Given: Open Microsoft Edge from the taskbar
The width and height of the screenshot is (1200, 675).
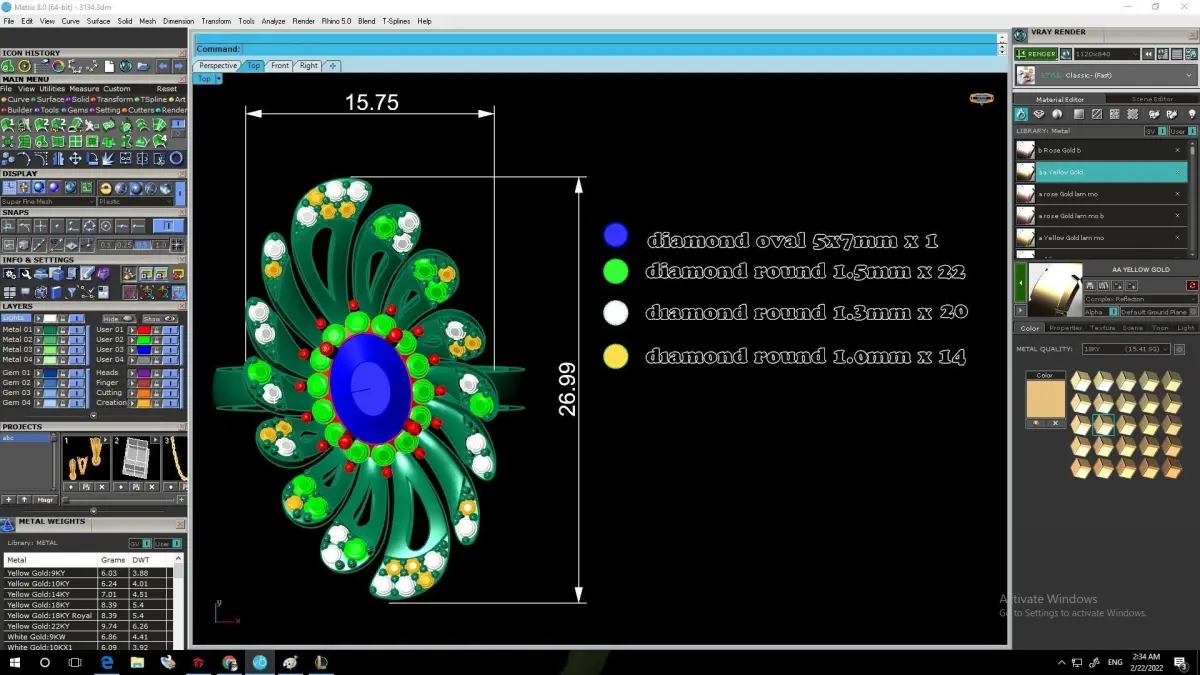Looking at the screenshot, I should click(107, 662).
